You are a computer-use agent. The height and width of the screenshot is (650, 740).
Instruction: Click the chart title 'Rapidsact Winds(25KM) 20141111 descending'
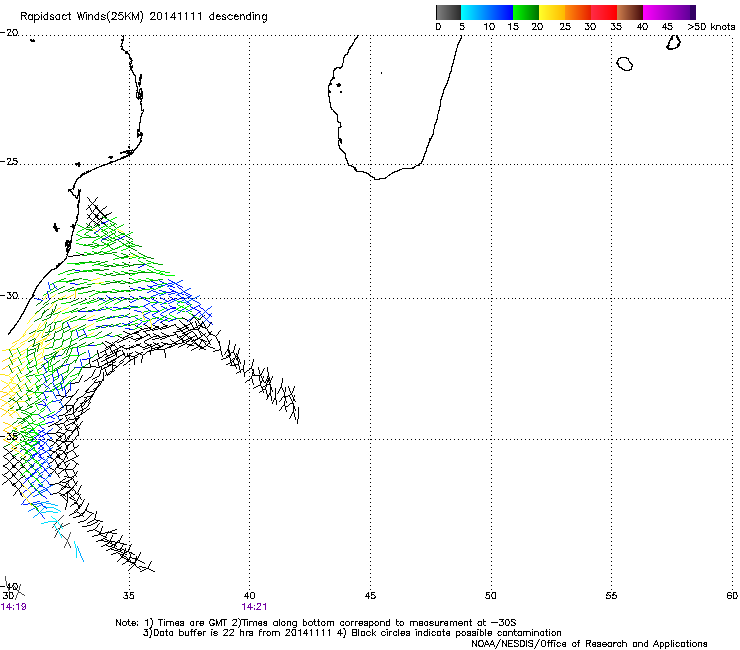pos(143,17)
